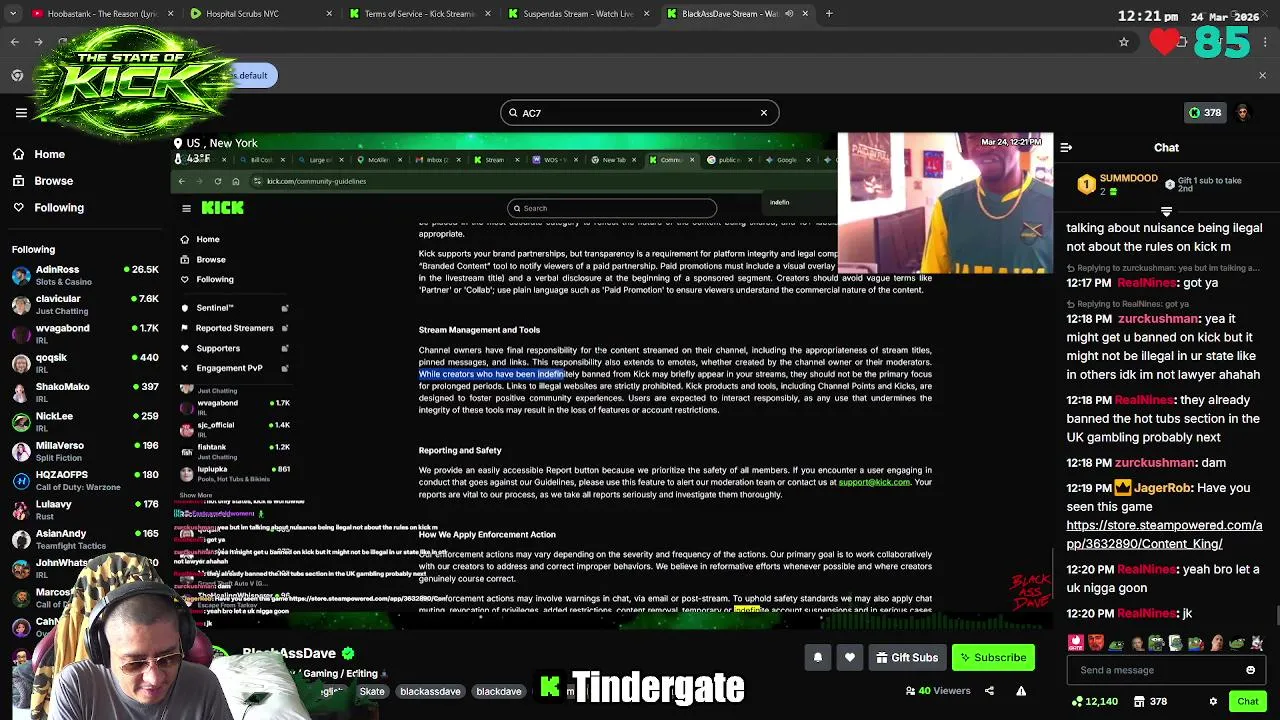
Task: Open the channel shop showing 378
Action: [1148, 702]
